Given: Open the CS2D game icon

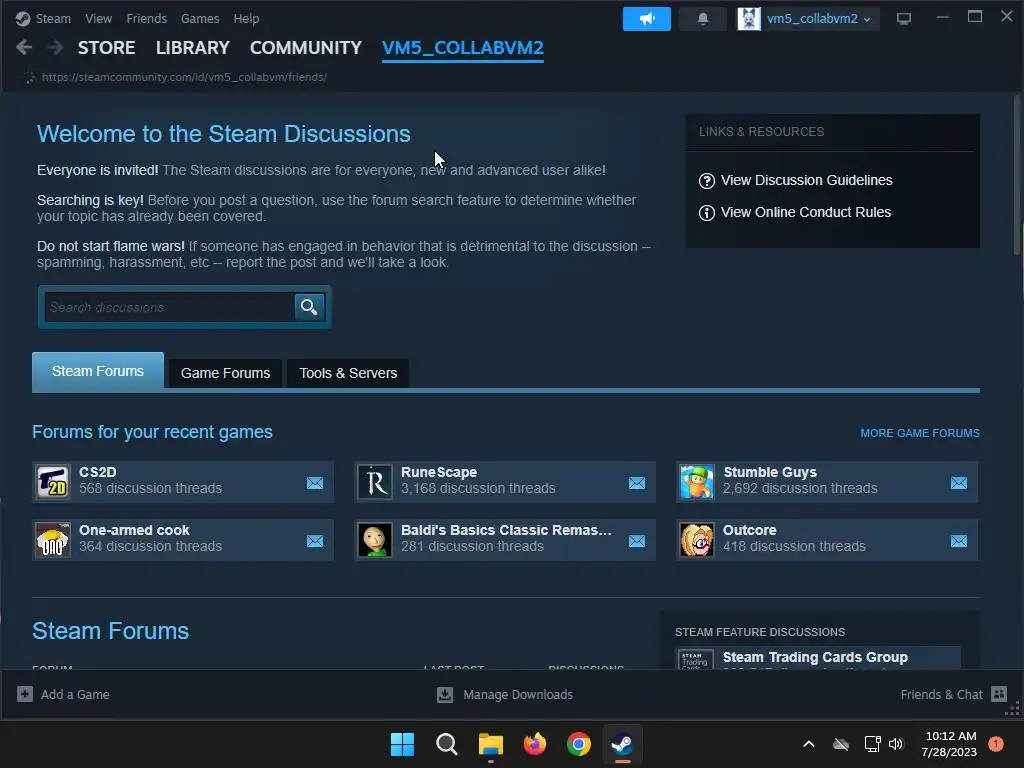Looking at the screenshot, I should 52,482.
